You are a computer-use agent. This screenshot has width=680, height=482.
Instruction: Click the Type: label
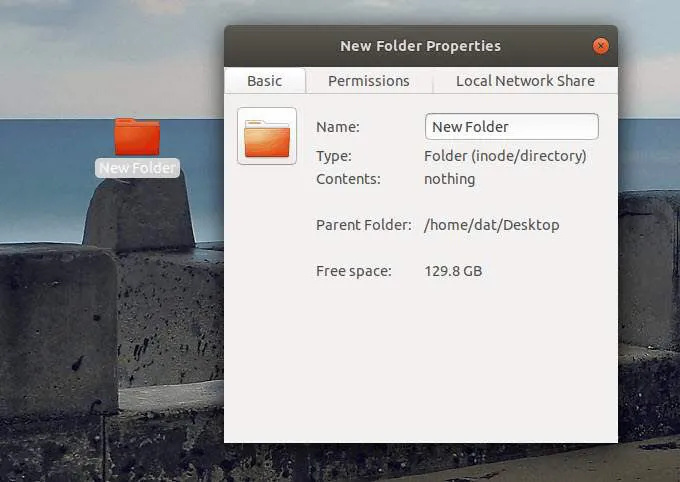point(334,156)
